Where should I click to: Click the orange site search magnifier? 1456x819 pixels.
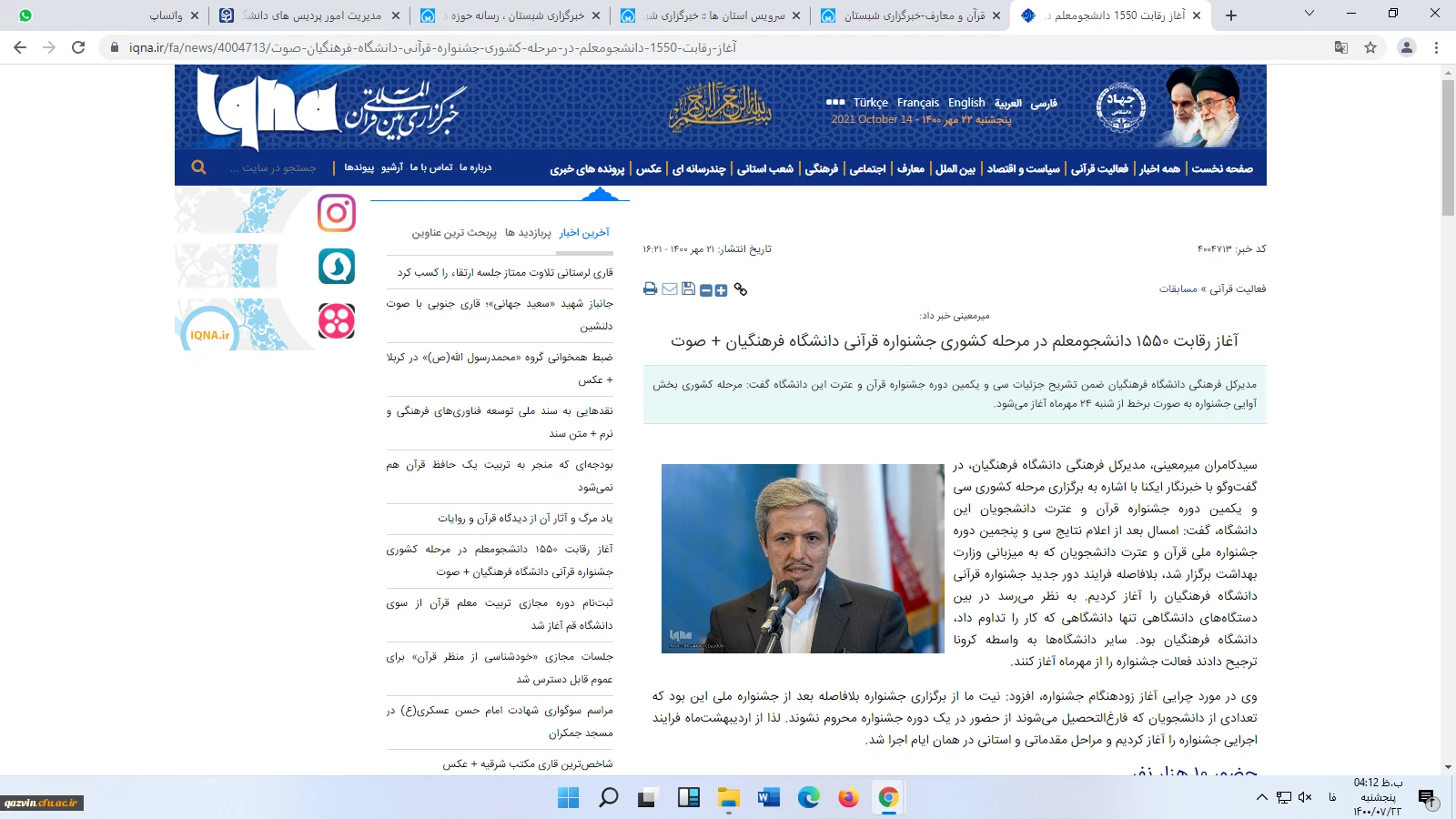point(198,167)
